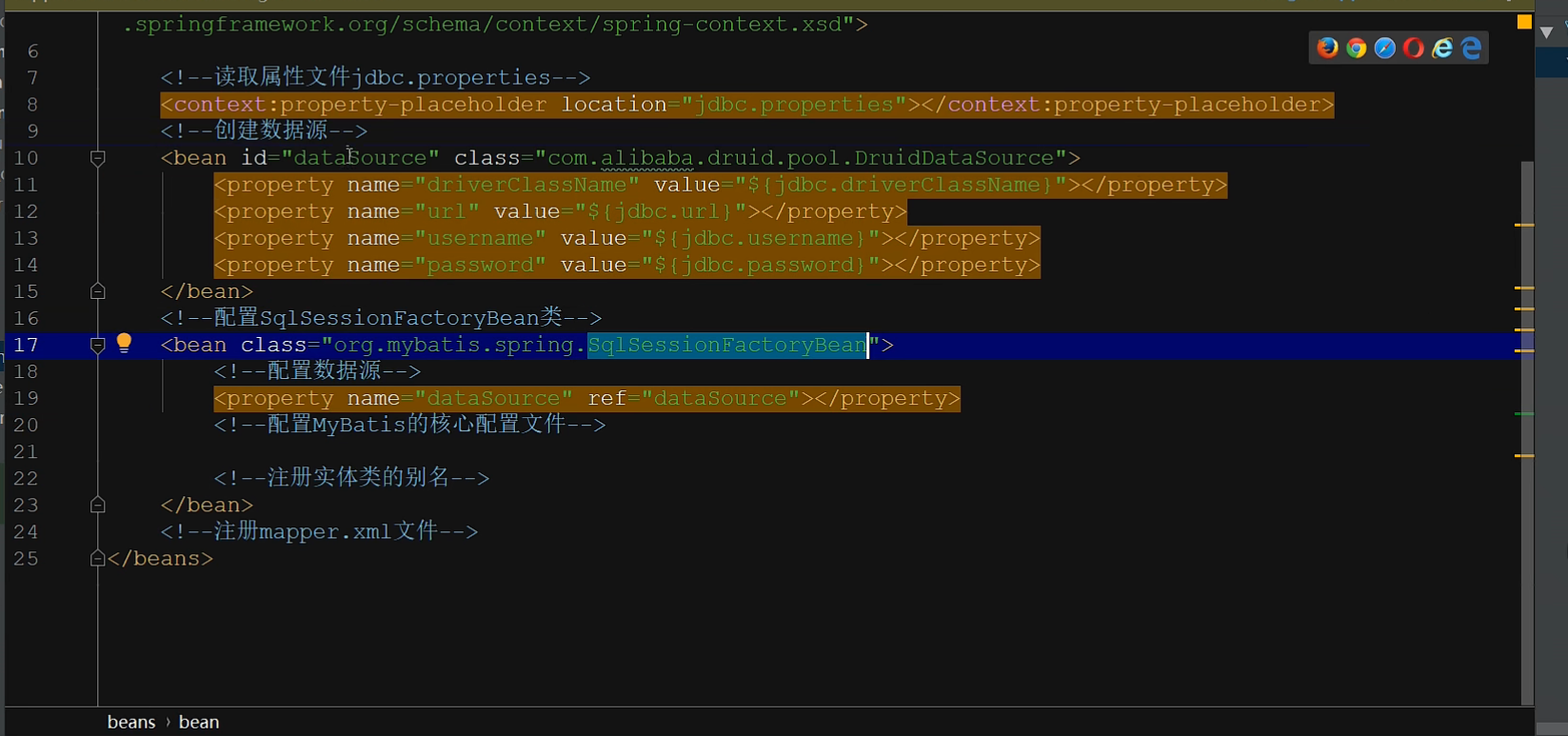Click the '注册mapper.xml文件' comment
Image resolution: width=1568 pixels, height=736 pixels.
[319, 531]
